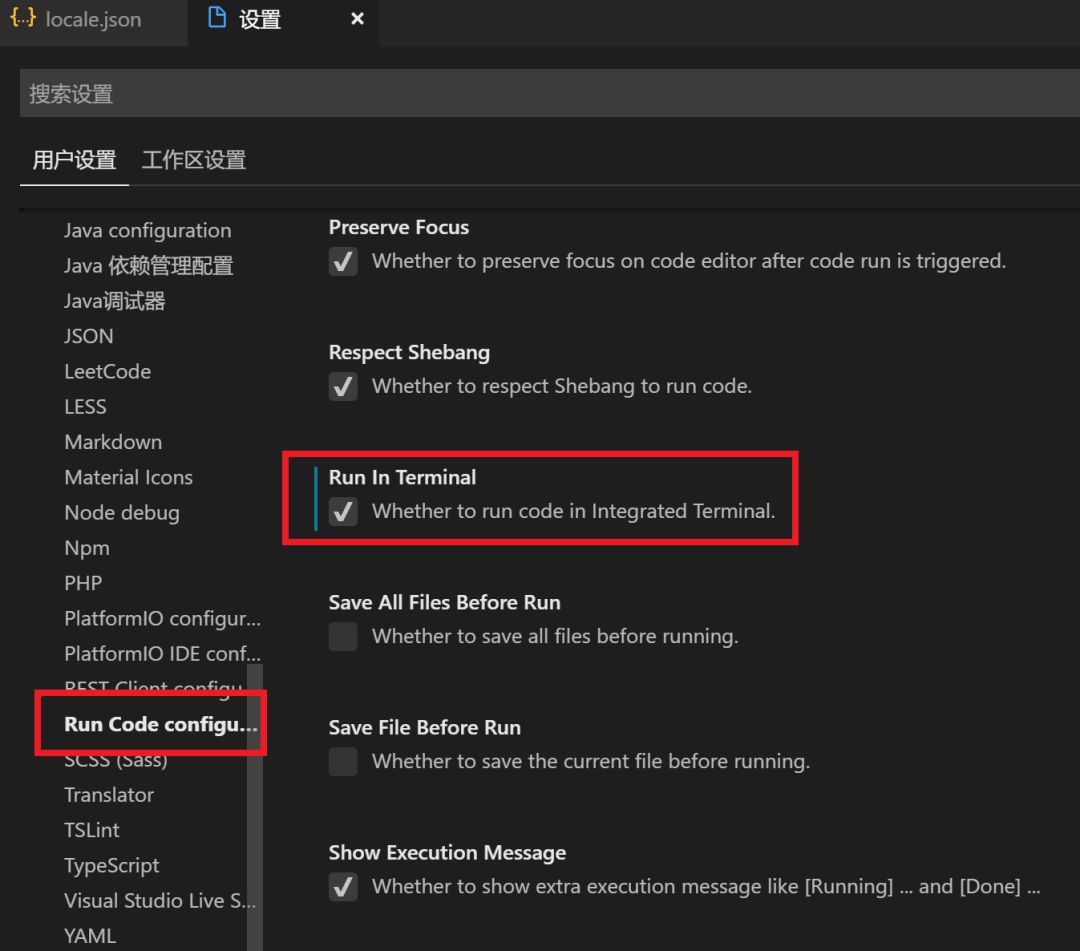Viewport: 1080px width, 951px height.
Task: Select the 用户设置 tab
Action: 74,160
